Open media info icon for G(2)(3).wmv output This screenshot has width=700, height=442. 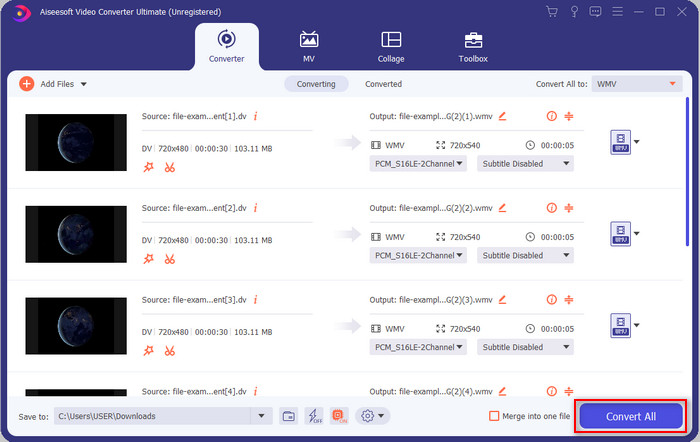(552, 300)
